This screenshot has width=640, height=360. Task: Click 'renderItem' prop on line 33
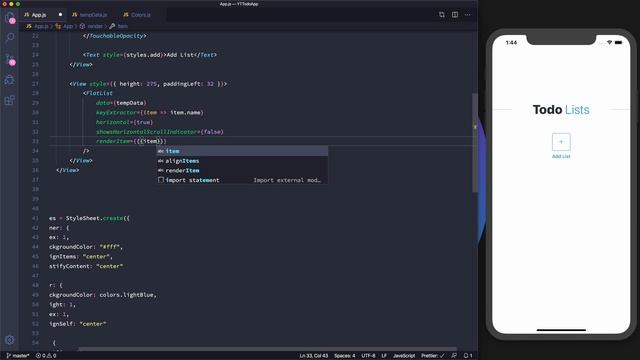[113, 141]
